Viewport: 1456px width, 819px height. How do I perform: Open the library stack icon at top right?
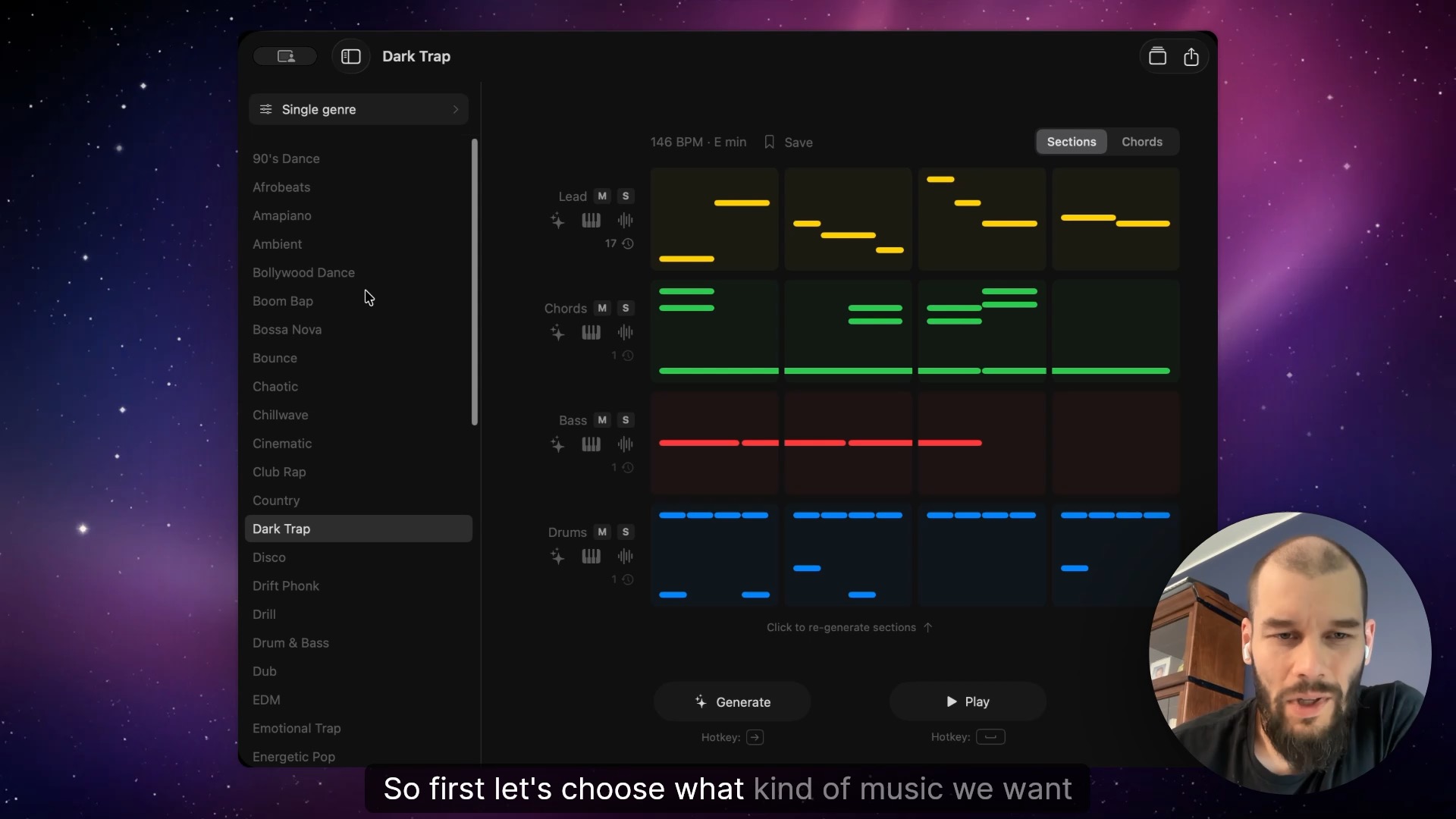tap(1157, 57)
